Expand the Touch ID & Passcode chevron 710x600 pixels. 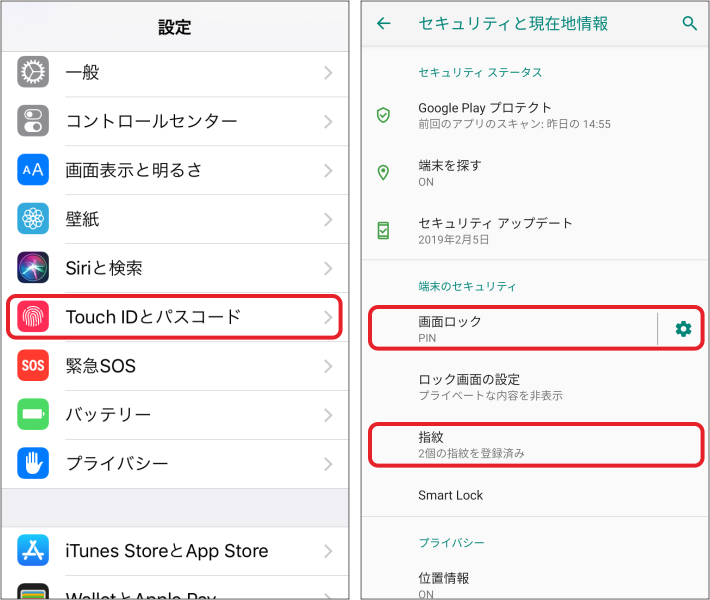pyautogui.click(x=328, y=317)
